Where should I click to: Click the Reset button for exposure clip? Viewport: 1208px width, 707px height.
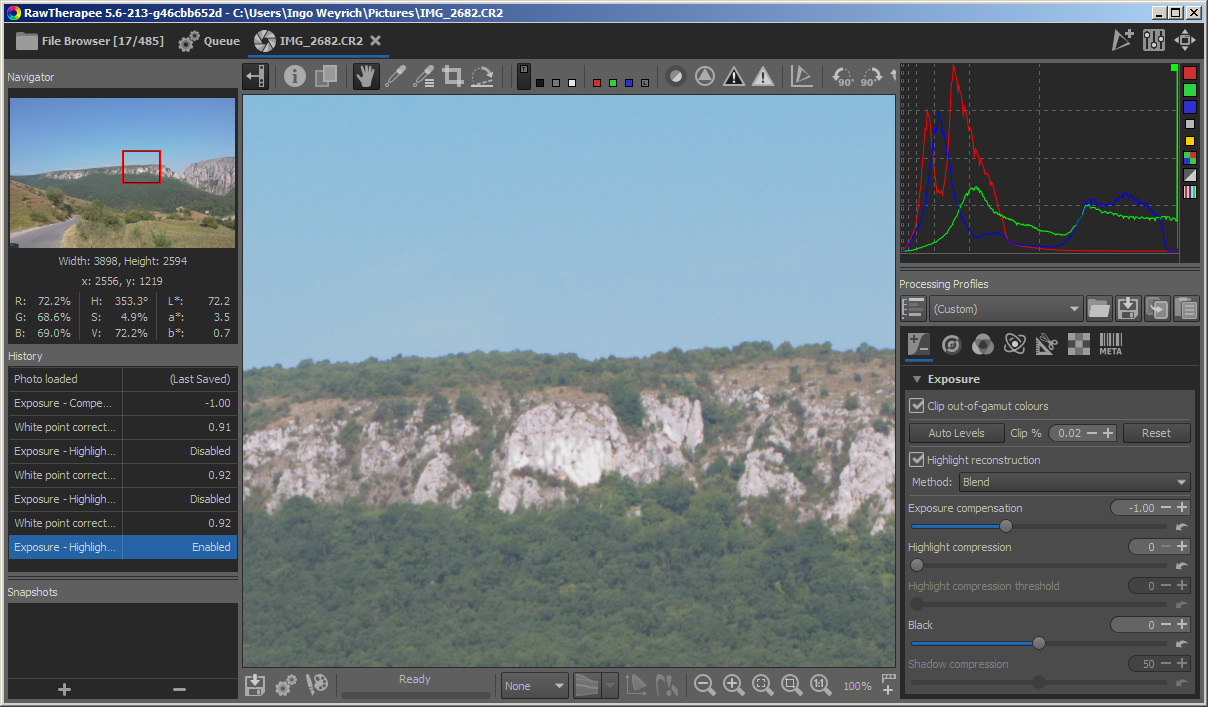point(1156,433)
